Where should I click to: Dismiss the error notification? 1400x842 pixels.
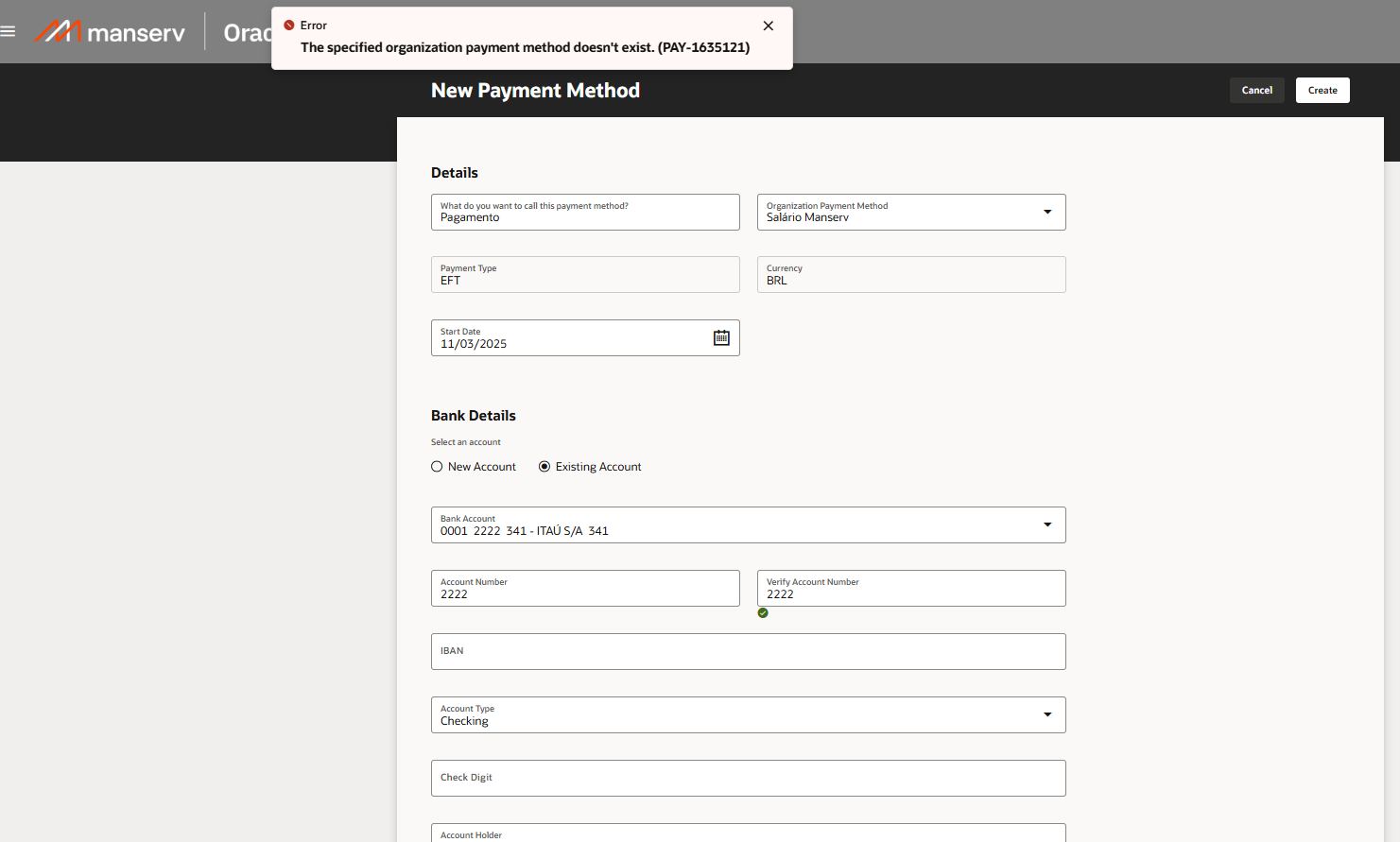pos(769,26)
